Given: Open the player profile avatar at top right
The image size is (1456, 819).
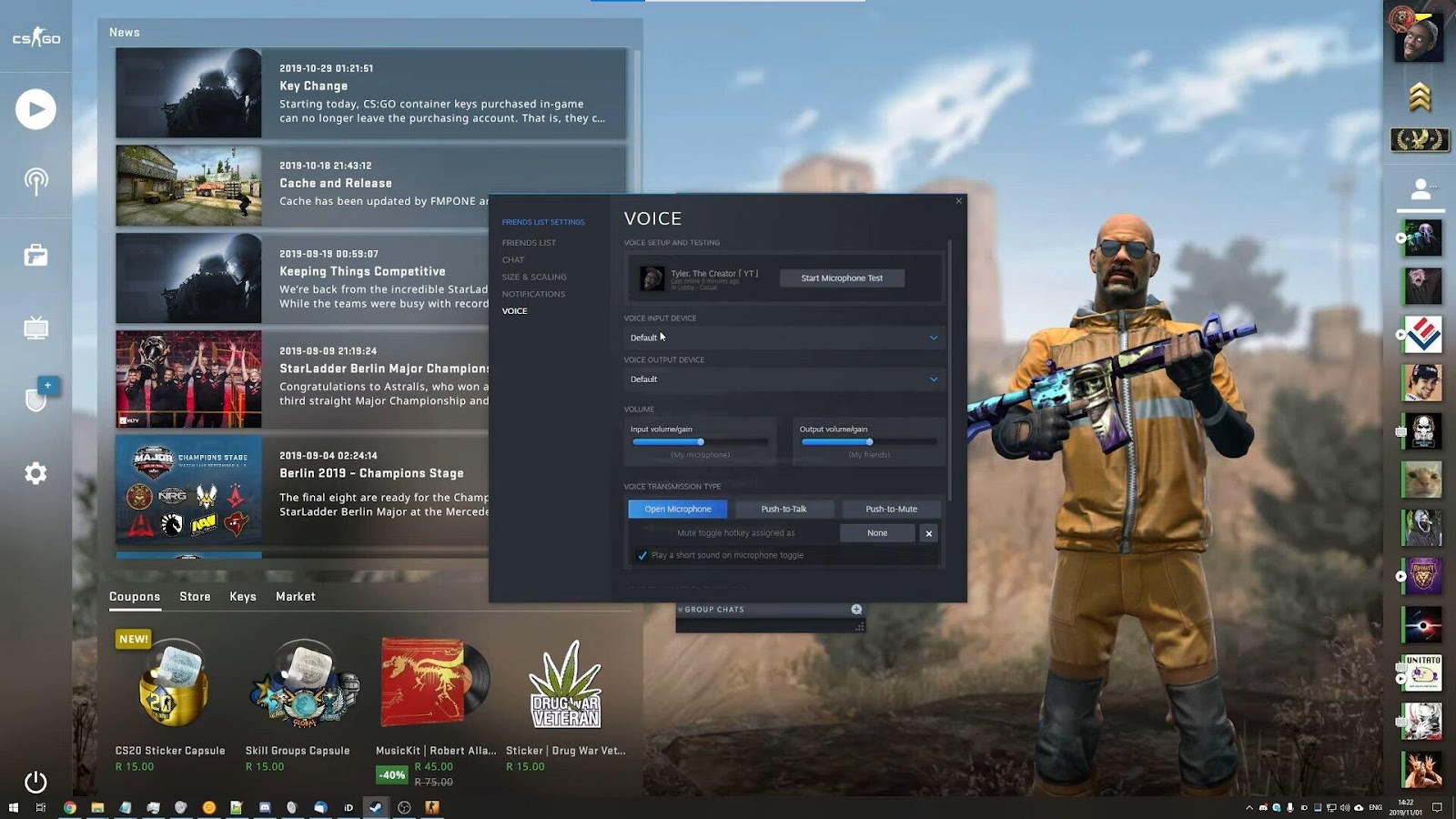Looking at the screenshot, I should 1420,36.
